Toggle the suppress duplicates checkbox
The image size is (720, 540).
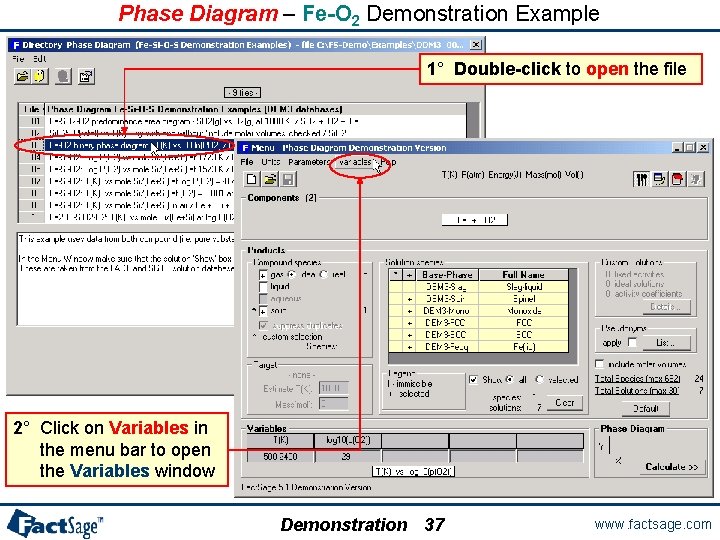(x=263, y=325)
